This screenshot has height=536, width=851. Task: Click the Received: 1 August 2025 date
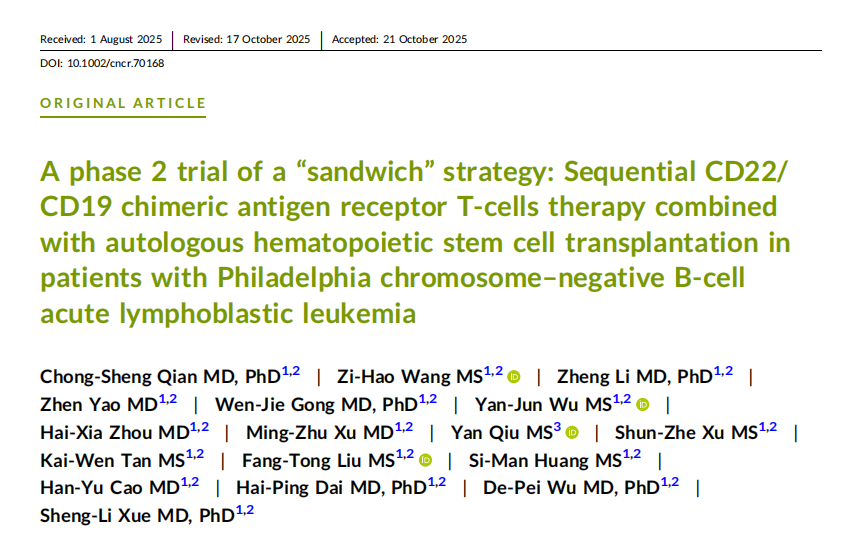pyautogui.click(x=101, y=39)
